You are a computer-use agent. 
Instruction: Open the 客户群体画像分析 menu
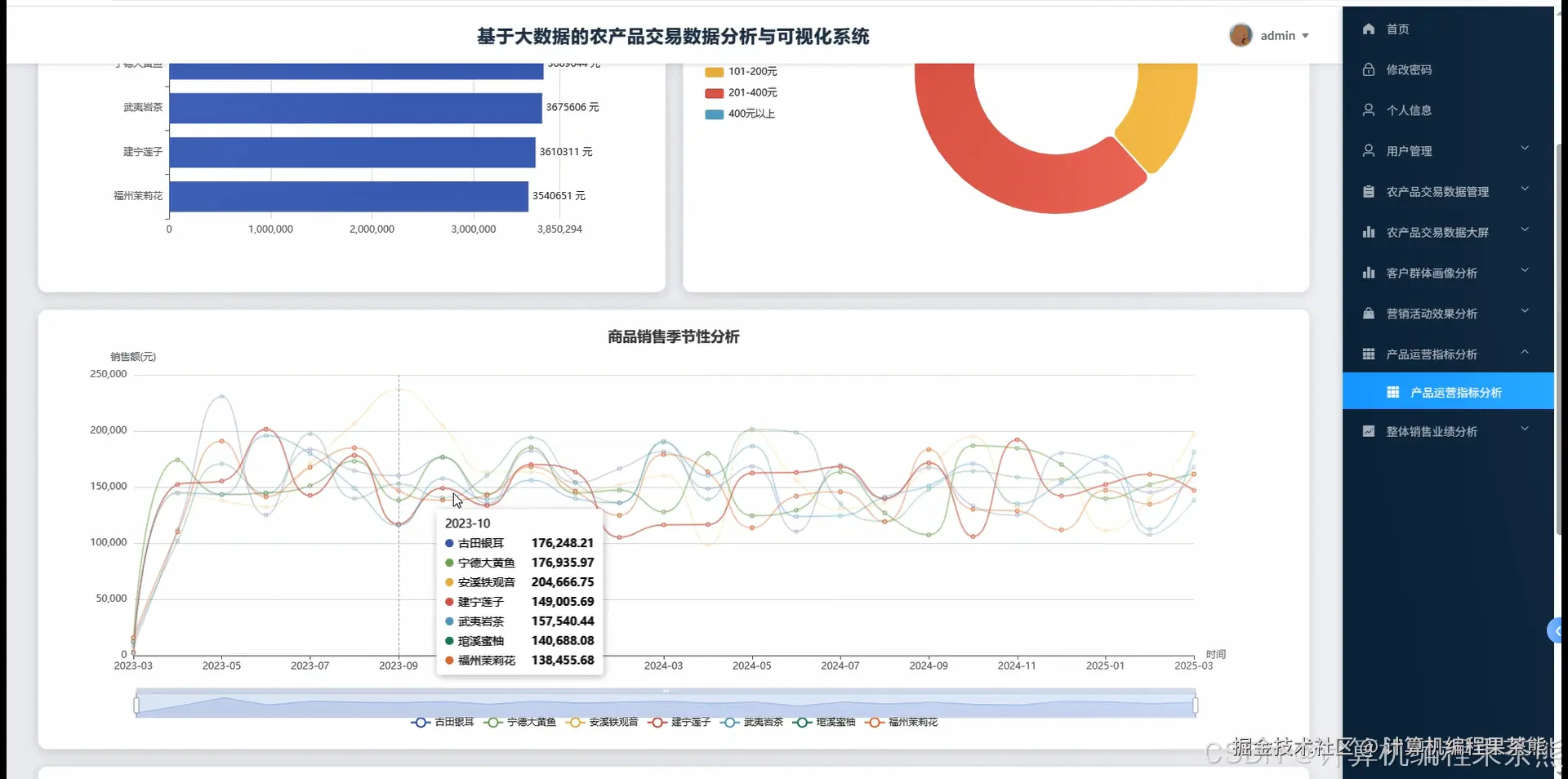point(1448,273)
